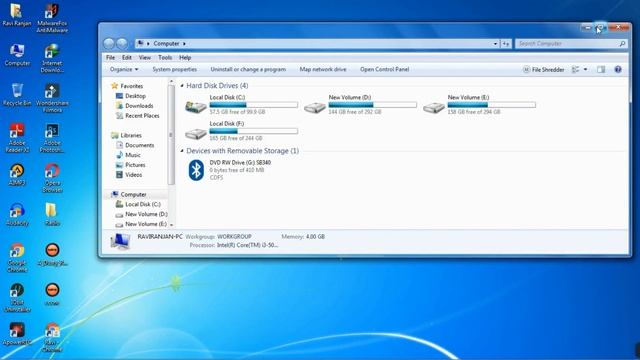
Task: Select the IObit Uninstaller desktop shortcut
Action: click(17, 298)
